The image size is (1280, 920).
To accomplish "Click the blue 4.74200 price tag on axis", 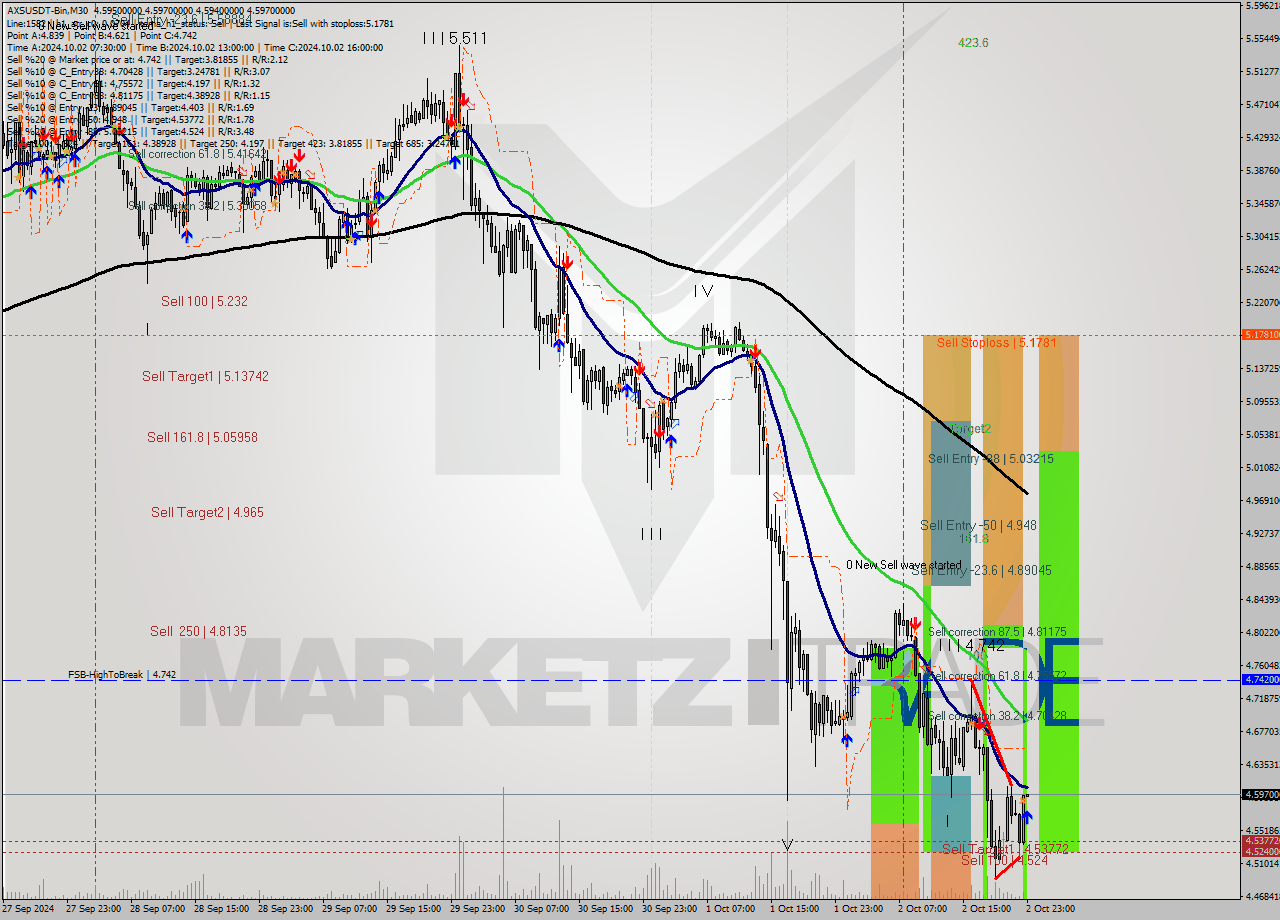I will tap(1260, 679).
